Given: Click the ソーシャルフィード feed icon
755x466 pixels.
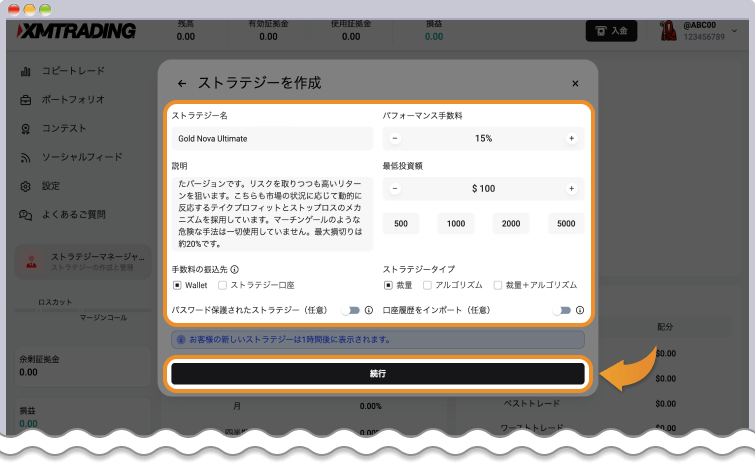Looking at the screenshot, I should click(26, 158).
